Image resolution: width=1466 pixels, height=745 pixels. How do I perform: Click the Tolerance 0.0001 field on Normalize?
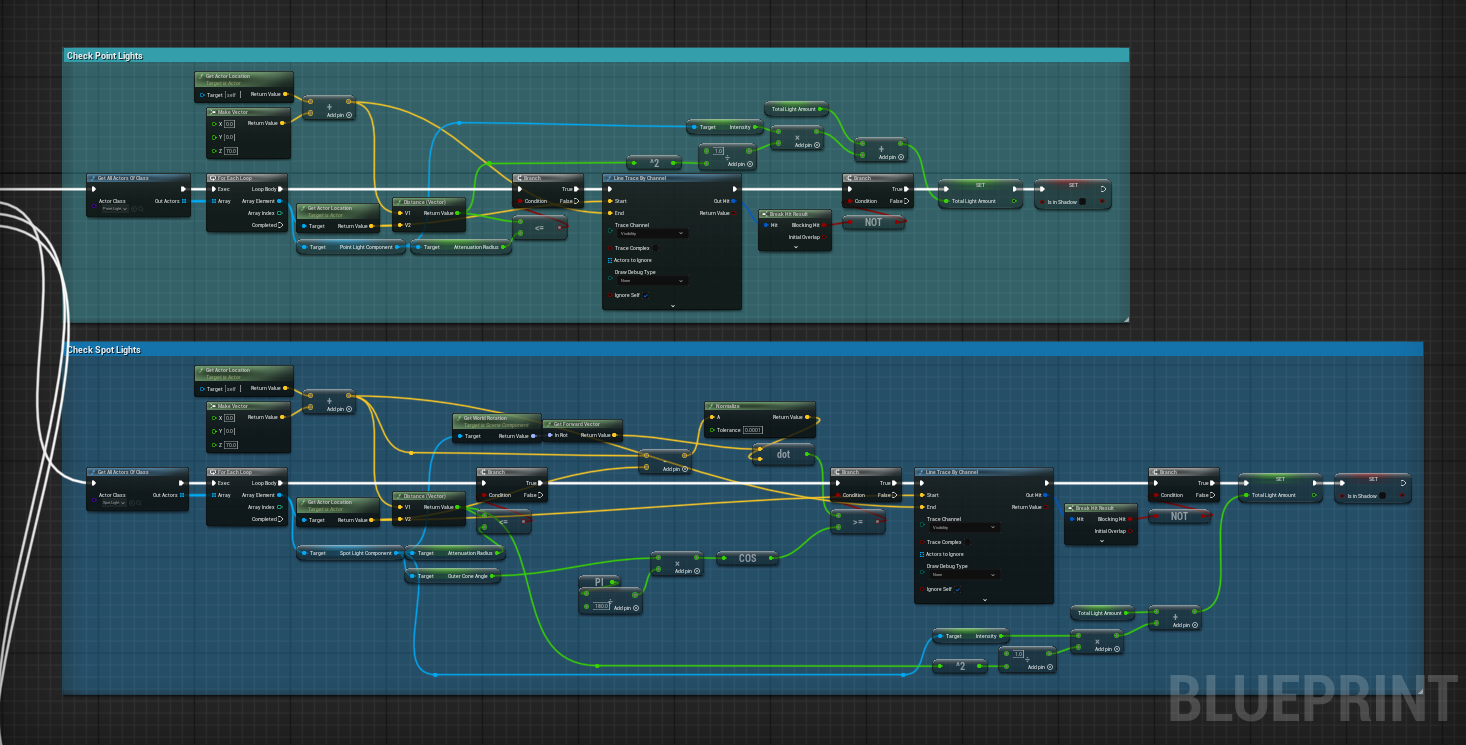click(752, 430)
